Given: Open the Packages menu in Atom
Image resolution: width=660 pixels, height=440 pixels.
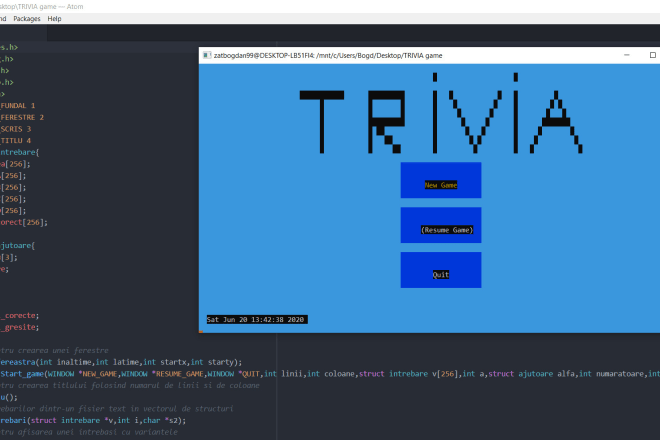Looking at the screenshot, I should (x=27, y=19).
